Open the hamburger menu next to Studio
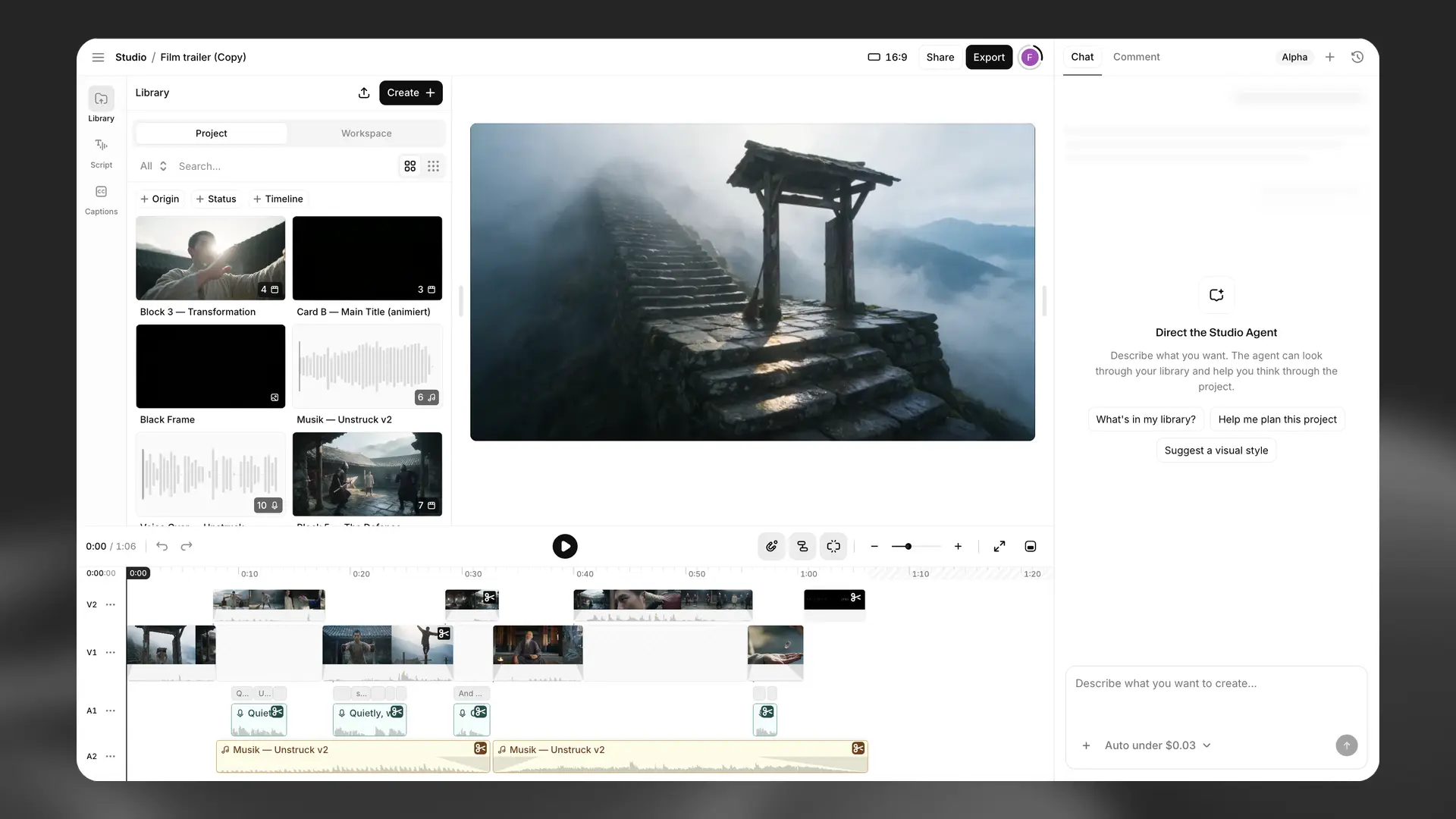Viewport: 1456px width, 819px height. pos(98,57)
